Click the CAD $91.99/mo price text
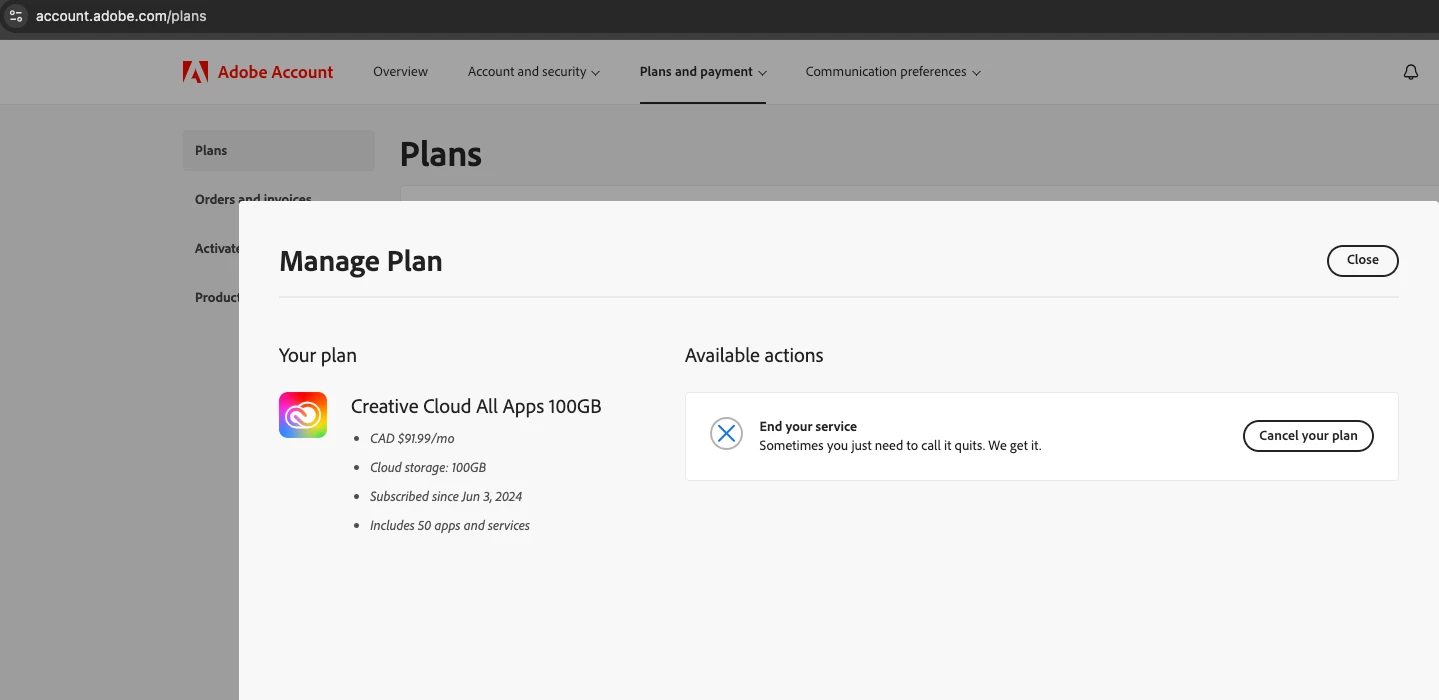 tap(412, 438)
